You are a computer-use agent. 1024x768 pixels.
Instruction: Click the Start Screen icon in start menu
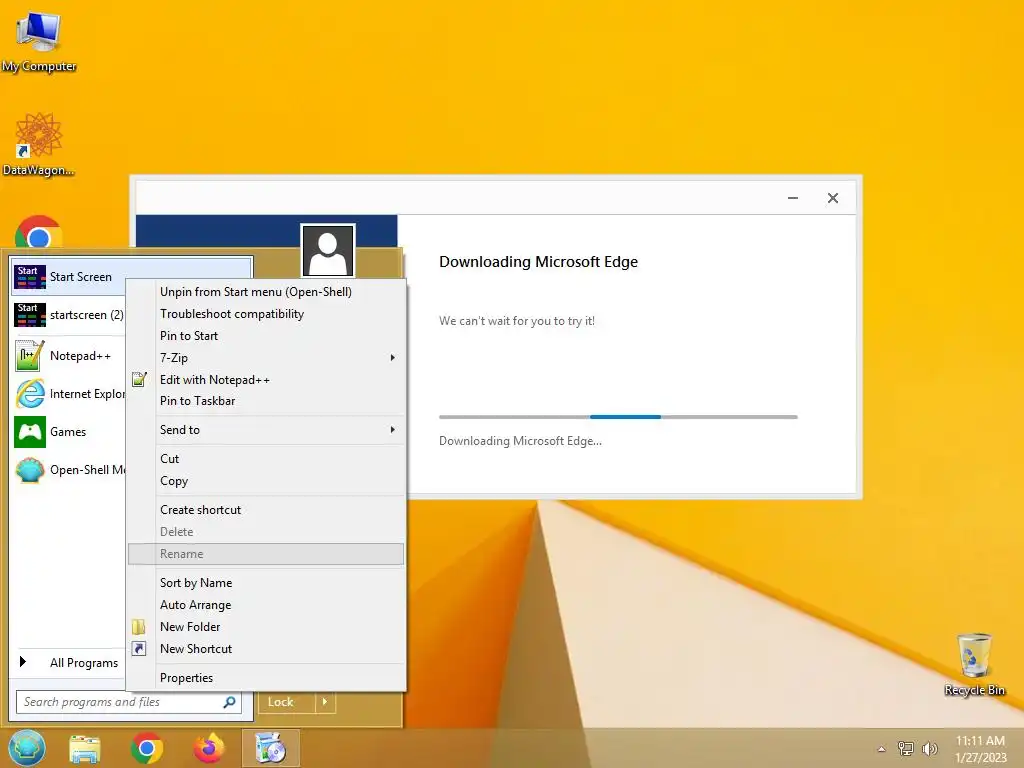pos(30,277)
